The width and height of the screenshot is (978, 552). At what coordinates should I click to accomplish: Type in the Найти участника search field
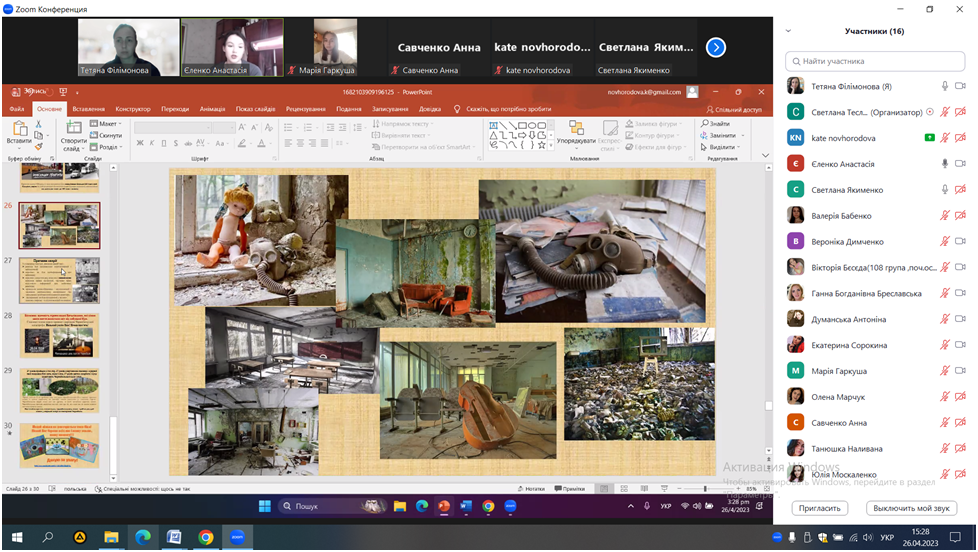[877, 61]
